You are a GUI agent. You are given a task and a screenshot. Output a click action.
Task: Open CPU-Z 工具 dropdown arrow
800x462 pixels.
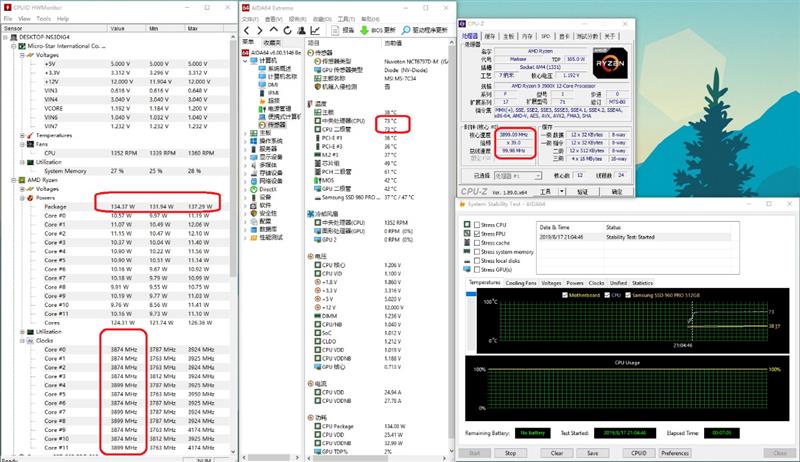[x=562, y=191]
